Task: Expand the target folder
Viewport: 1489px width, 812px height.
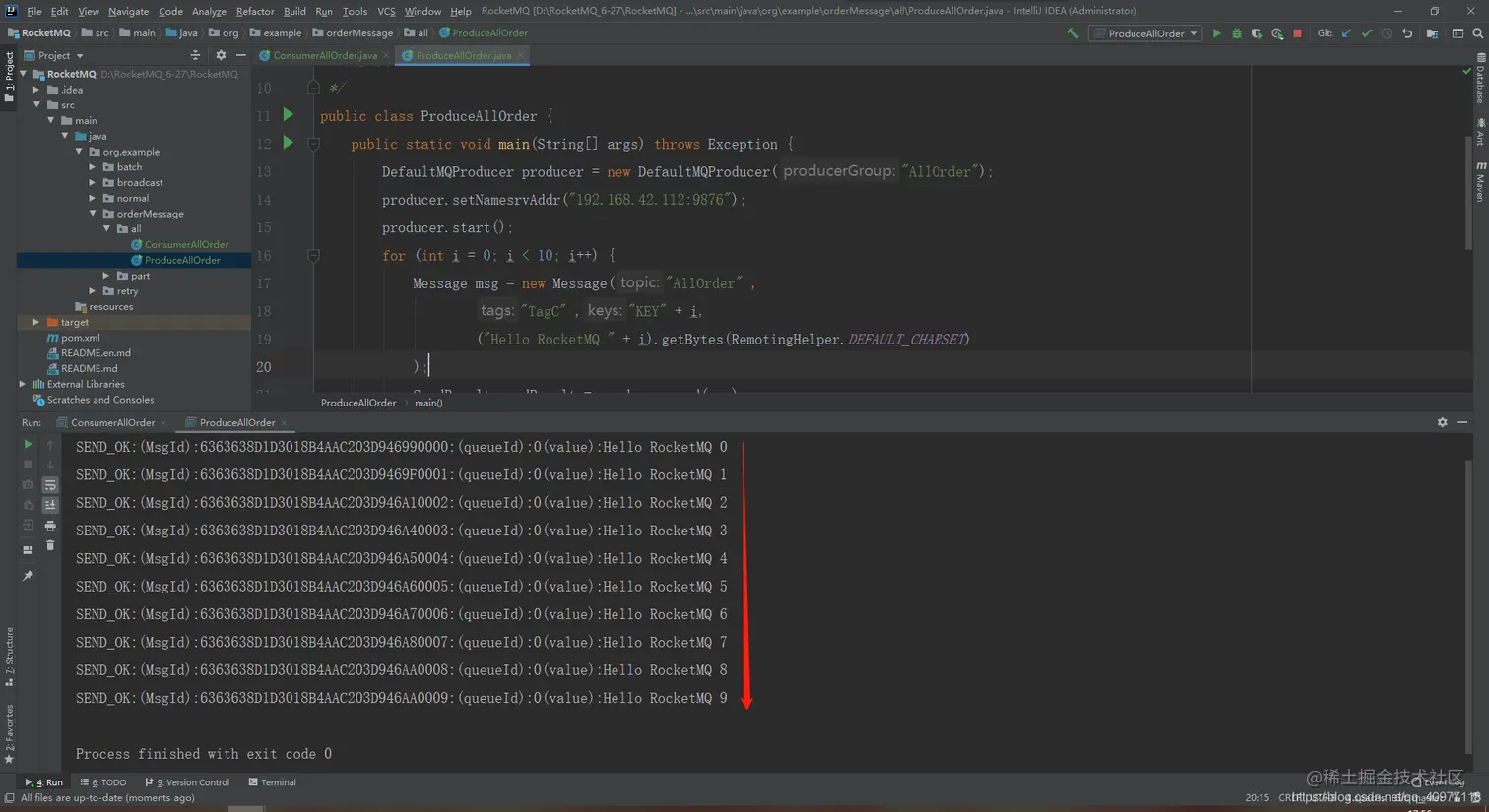Action: [36, 322]
